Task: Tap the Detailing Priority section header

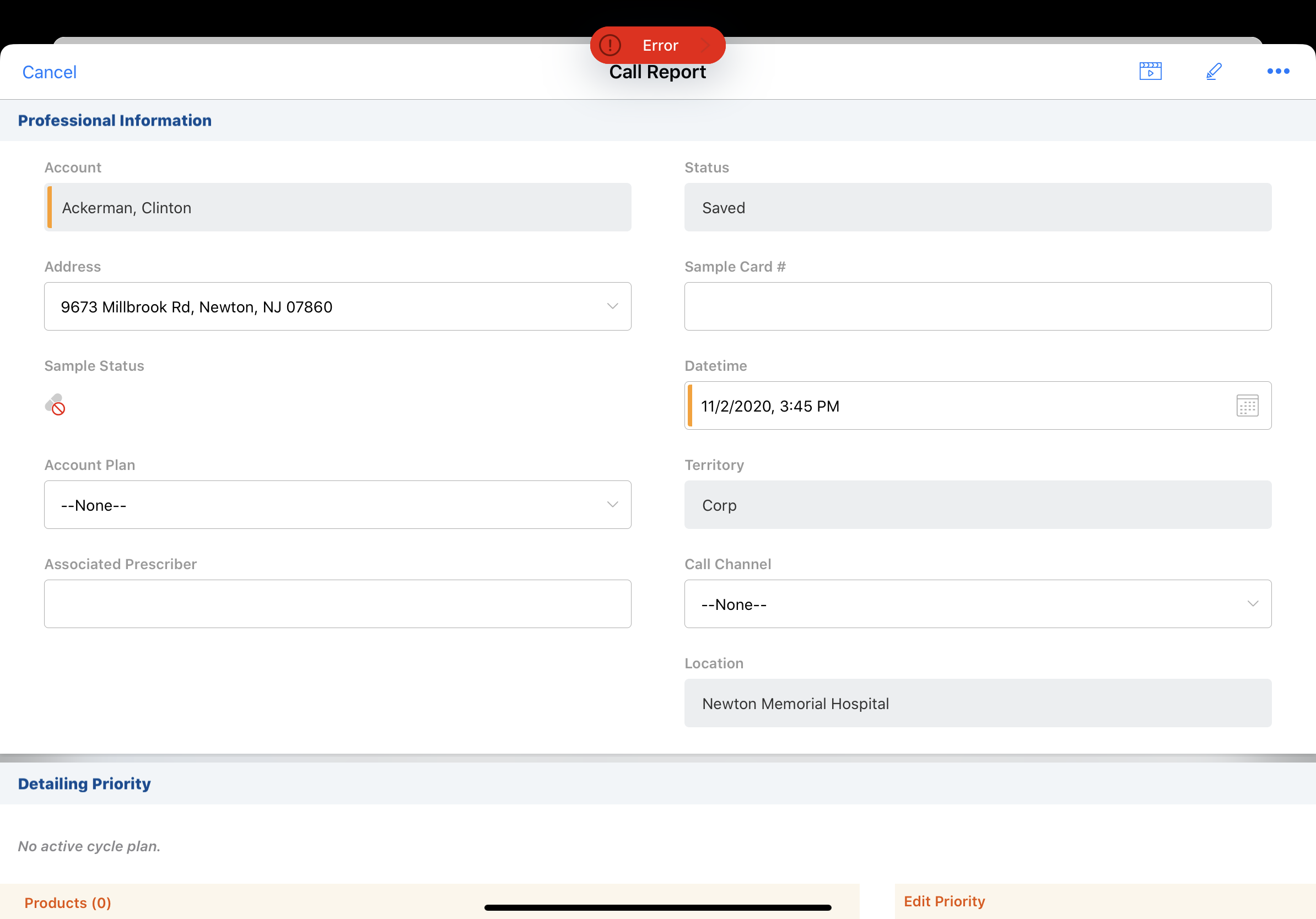Action: [84, 783]
